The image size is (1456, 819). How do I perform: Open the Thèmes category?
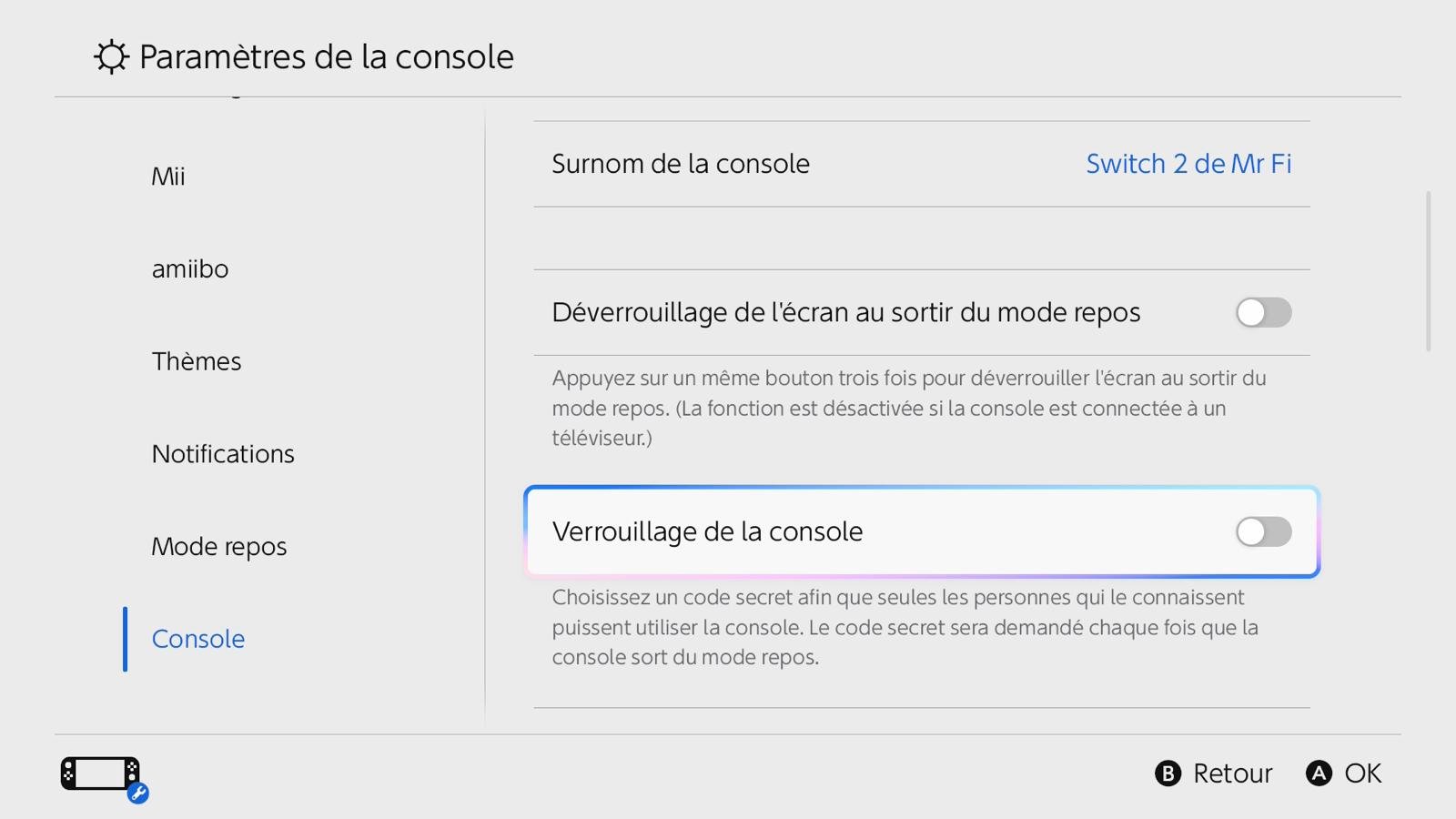(x=197, y=361)
